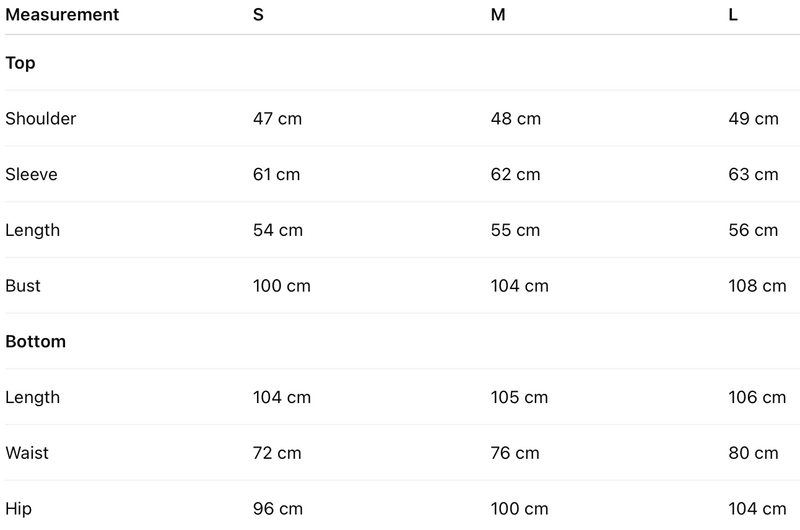This screenshot has width=800, height=530.
Task: Click the 105 cm bottom length value
Action: pyautogui.click(x=519, y=397)
